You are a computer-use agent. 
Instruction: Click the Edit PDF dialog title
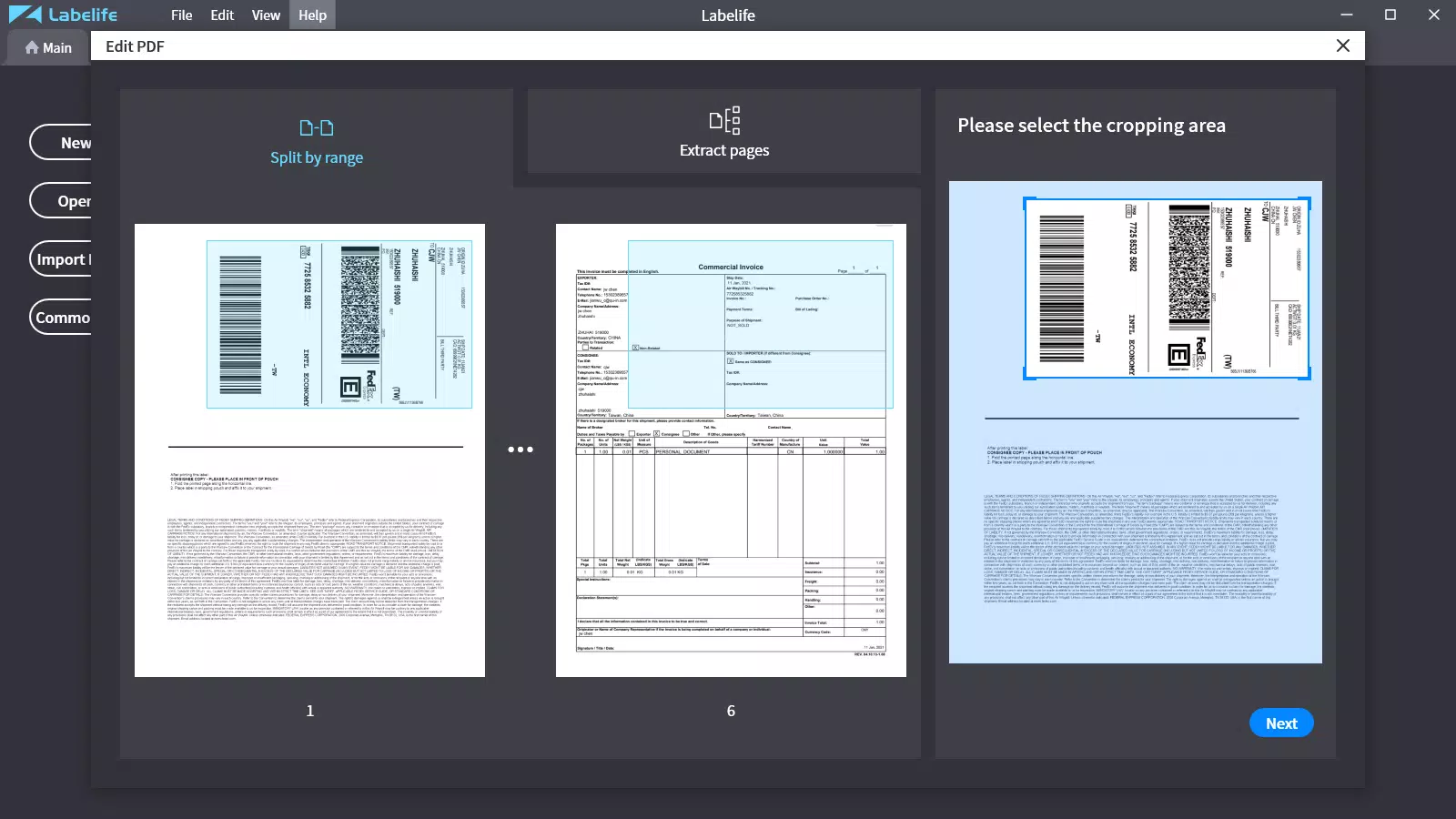[x=135, y=46]
